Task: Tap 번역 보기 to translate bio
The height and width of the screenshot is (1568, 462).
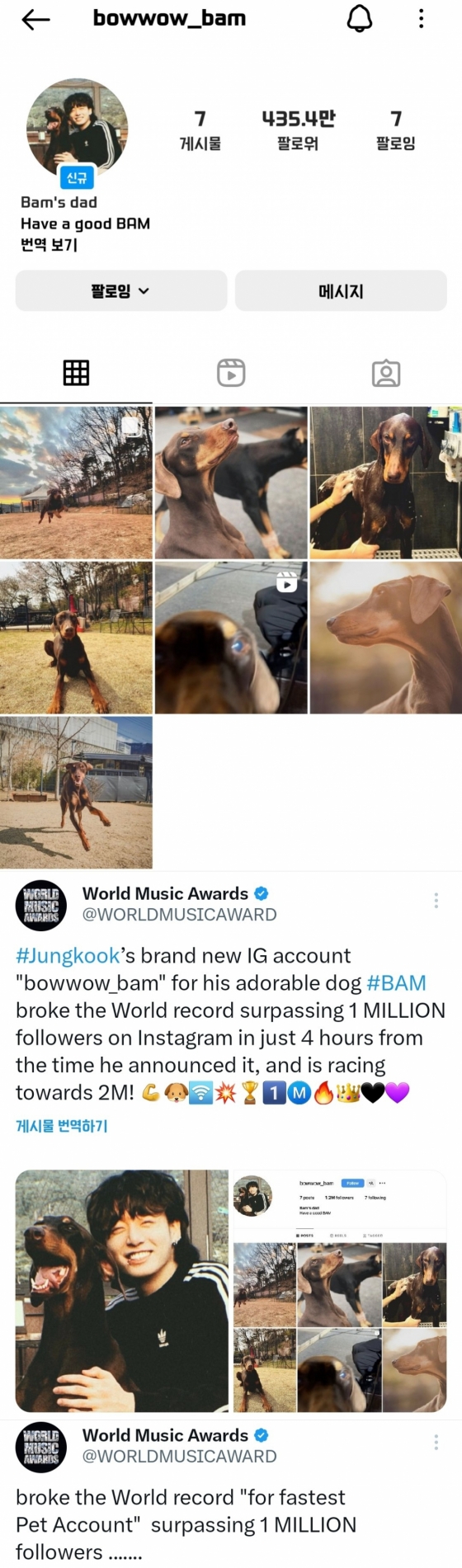Action: (49, 245)
